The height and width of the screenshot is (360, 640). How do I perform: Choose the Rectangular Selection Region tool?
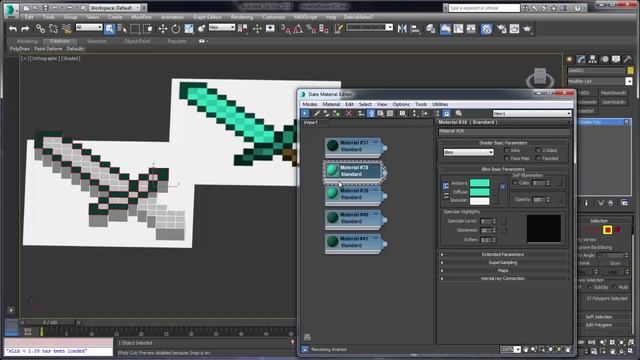tap(135, 29)
